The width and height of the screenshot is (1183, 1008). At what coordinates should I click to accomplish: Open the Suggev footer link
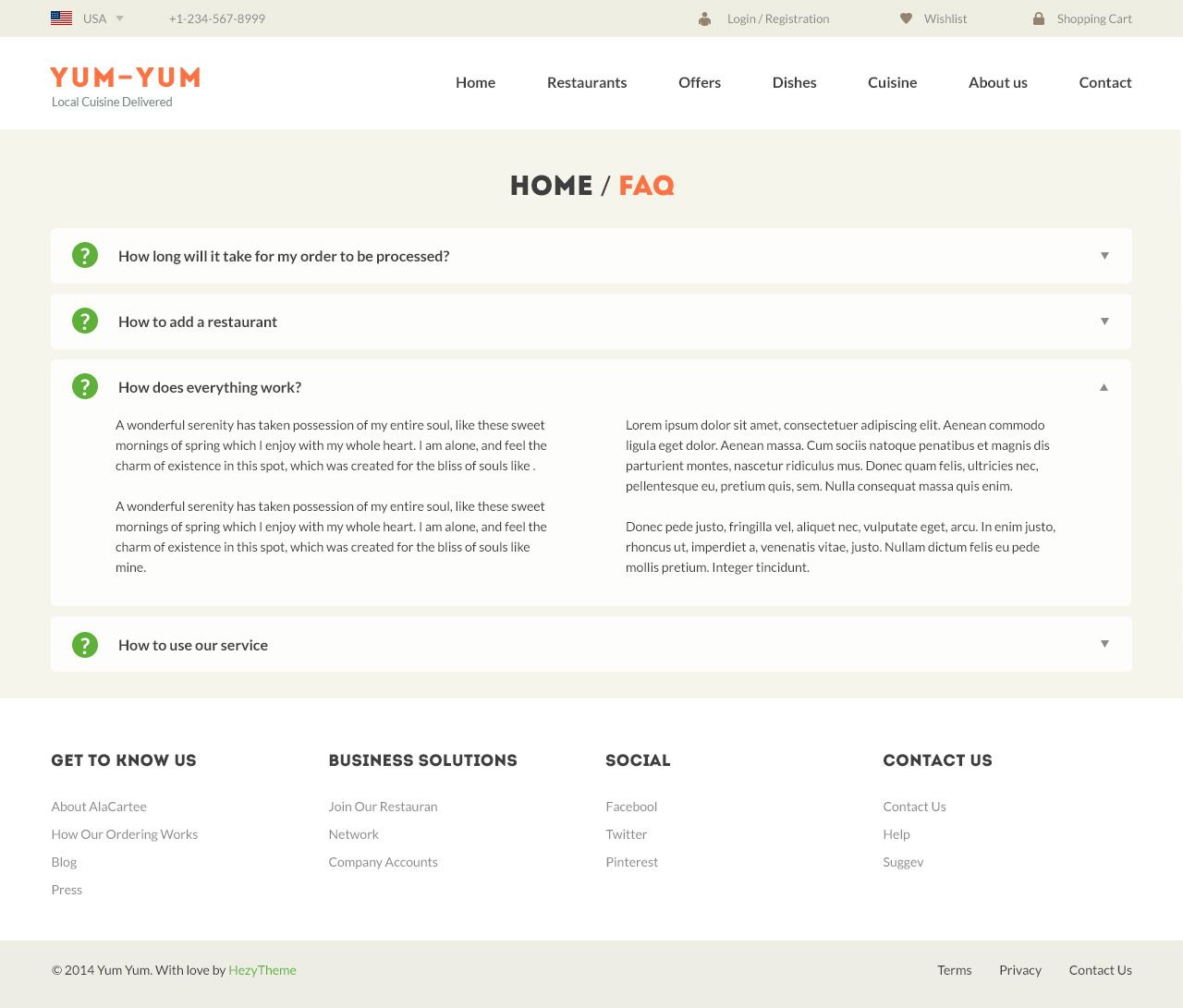click(x=903, y=862)
